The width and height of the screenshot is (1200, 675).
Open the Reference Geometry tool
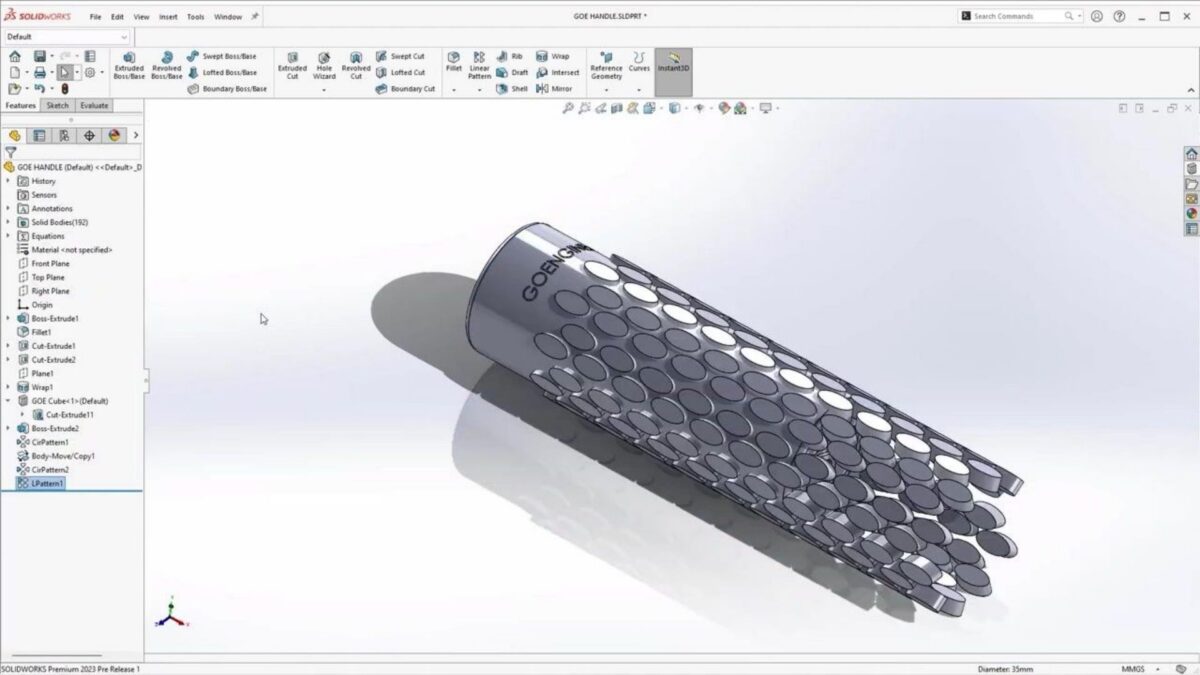point(606,65)
